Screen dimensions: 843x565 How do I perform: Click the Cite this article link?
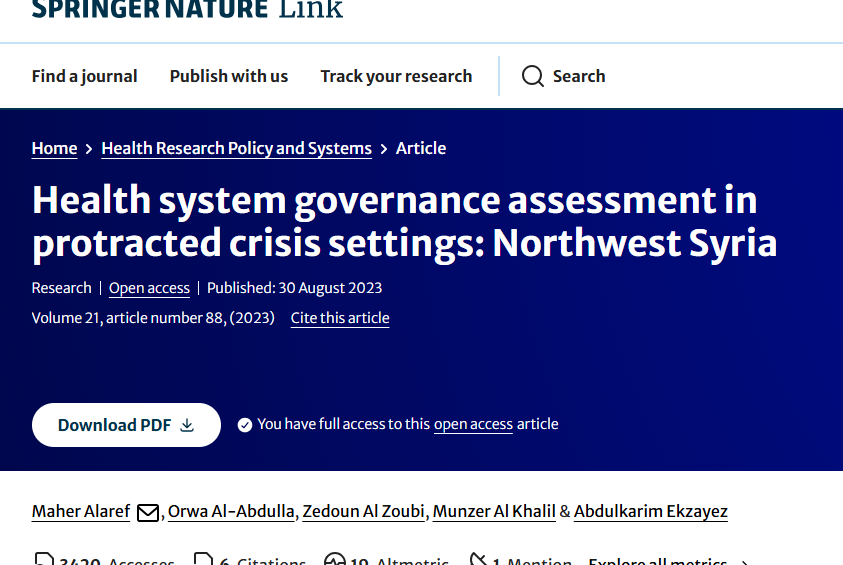(x=340, y=318)
